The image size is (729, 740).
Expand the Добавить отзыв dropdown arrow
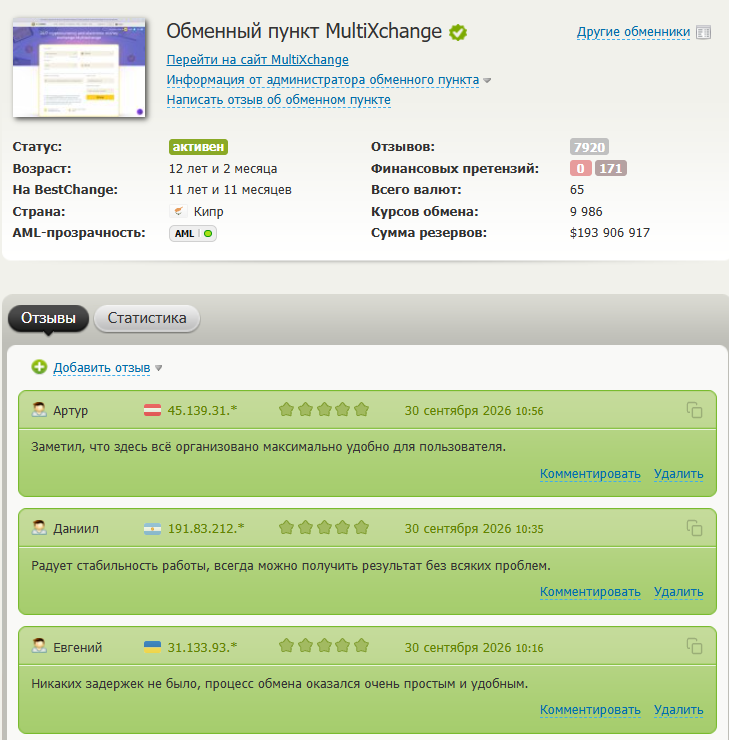coord(159,368)
